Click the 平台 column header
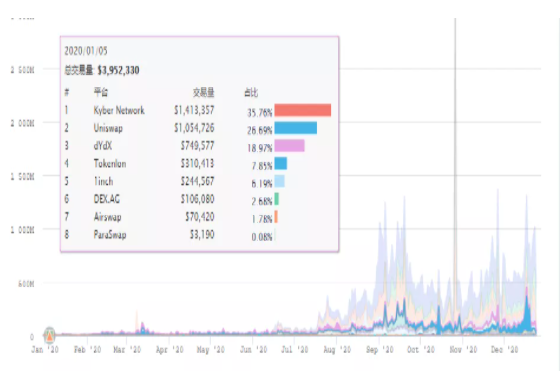This screenshot has width=560, height=371. (x=101, y=92)
